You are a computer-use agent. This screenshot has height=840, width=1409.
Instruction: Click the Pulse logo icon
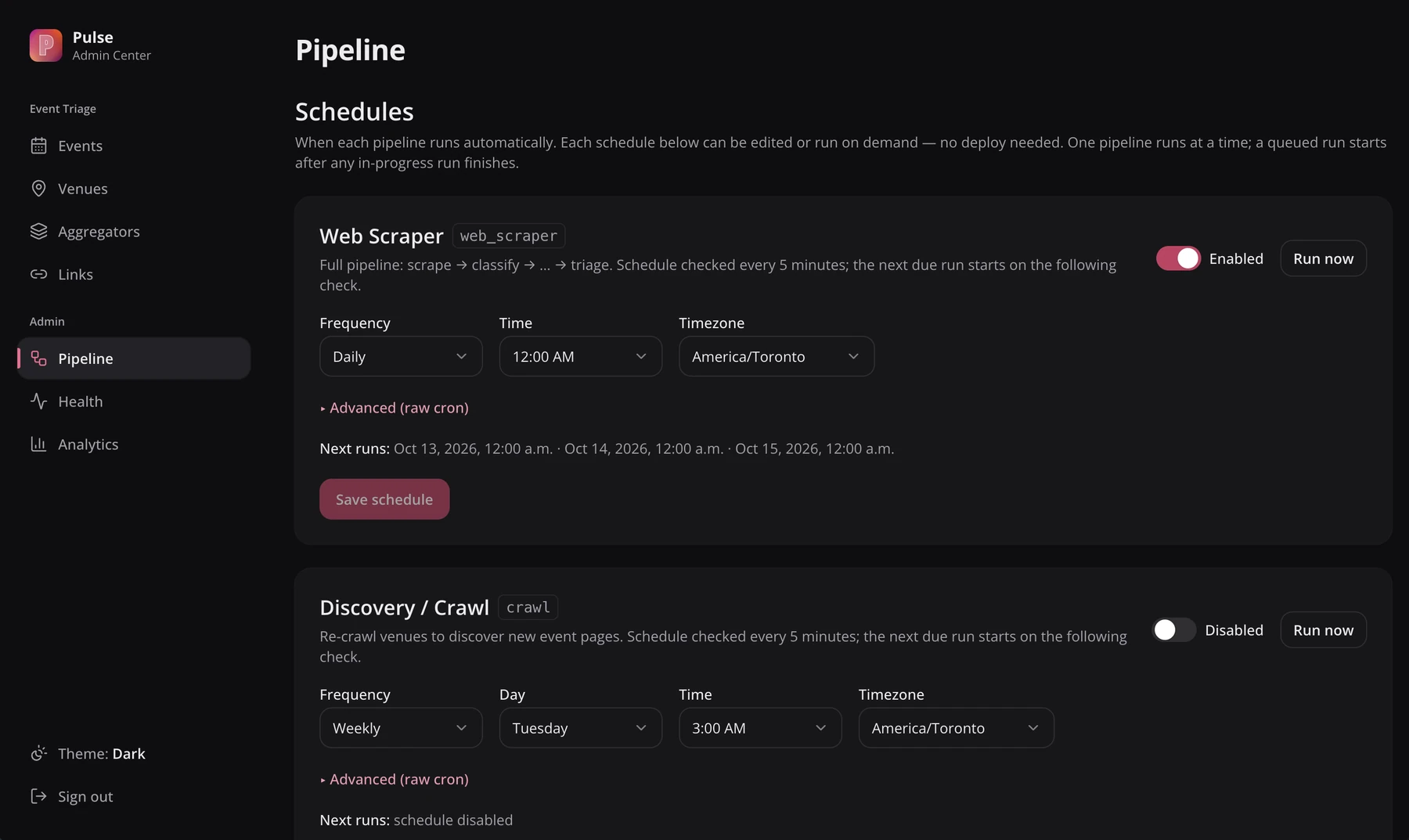[x=45, y=45]
